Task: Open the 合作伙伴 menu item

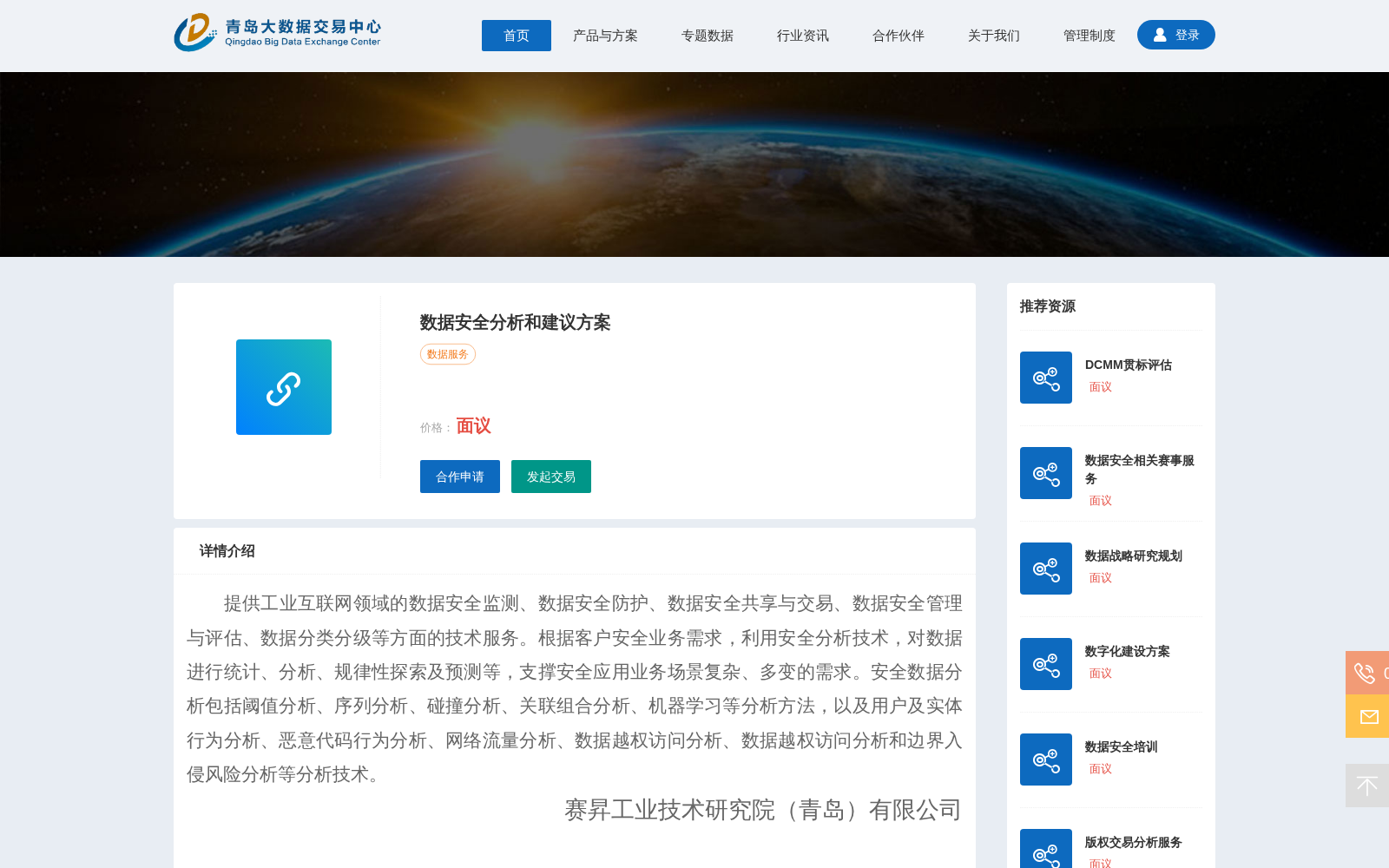Action: (899, 36)
